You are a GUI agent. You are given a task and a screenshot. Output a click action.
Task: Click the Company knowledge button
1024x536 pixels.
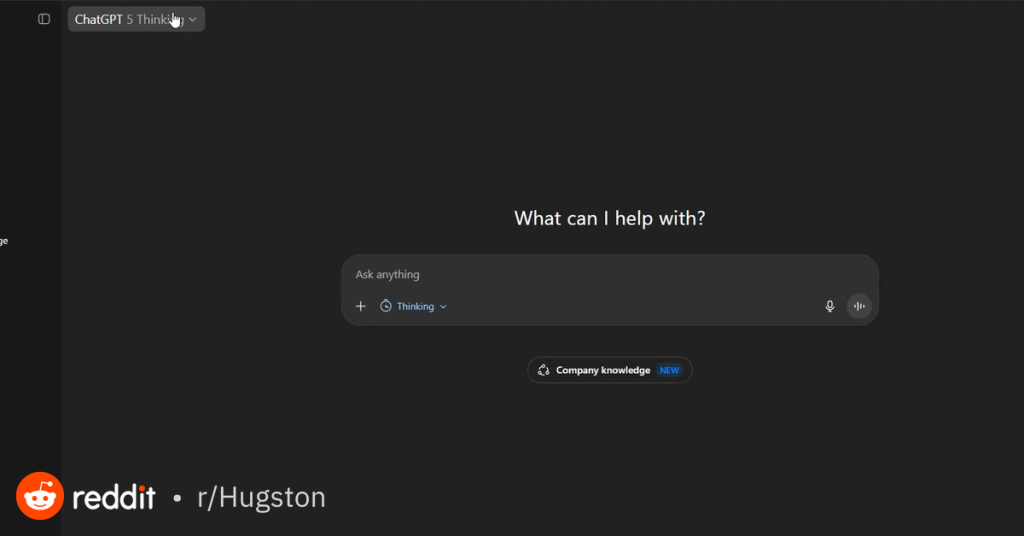pyautogui.click(x=603, y=370)
